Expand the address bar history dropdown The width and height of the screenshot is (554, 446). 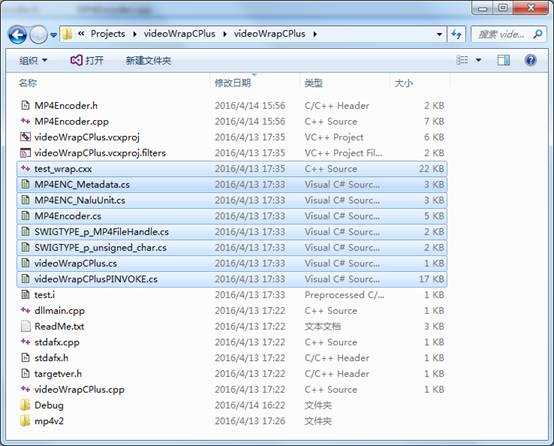coord(439,34)
